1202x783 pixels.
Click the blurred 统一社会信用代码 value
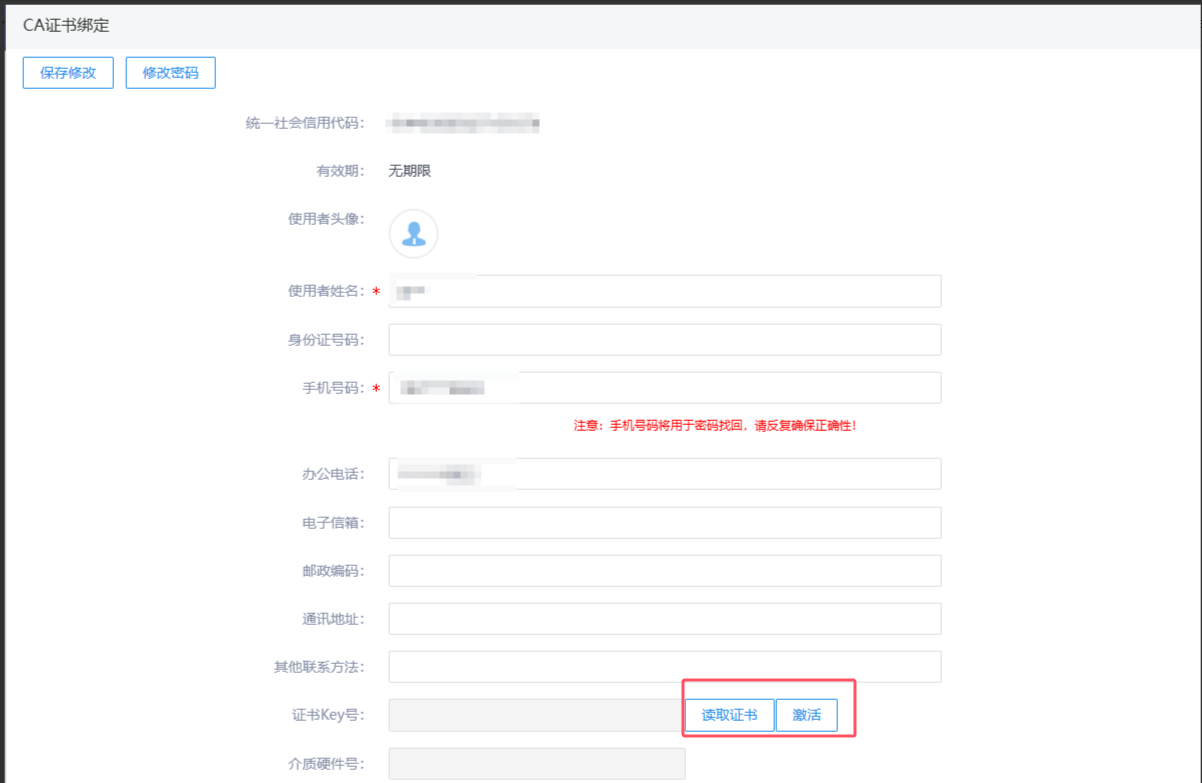pos(464,124)
